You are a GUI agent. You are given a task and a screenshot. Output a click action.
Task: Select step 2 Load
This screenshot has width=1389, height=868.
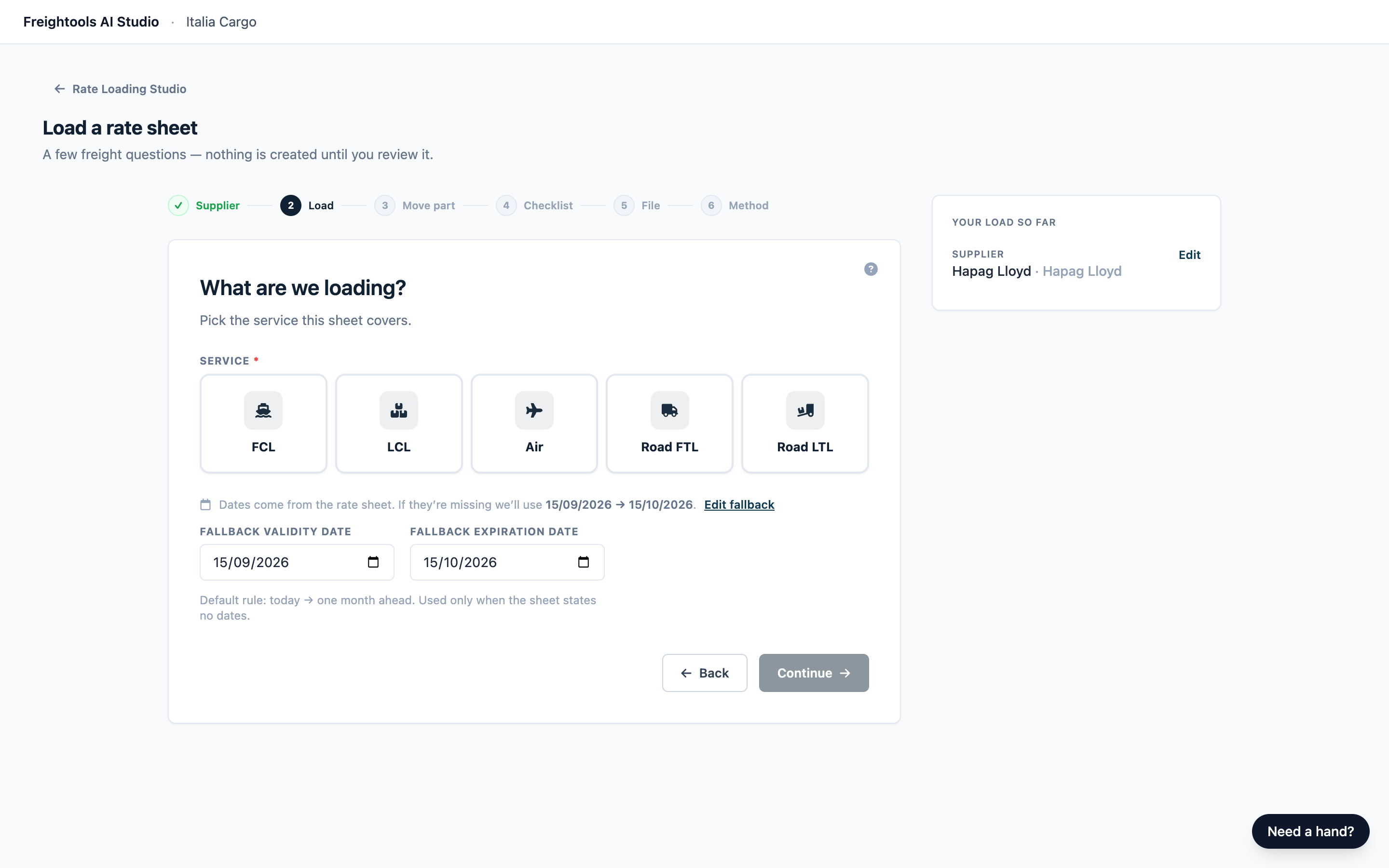tap(307, 205)
